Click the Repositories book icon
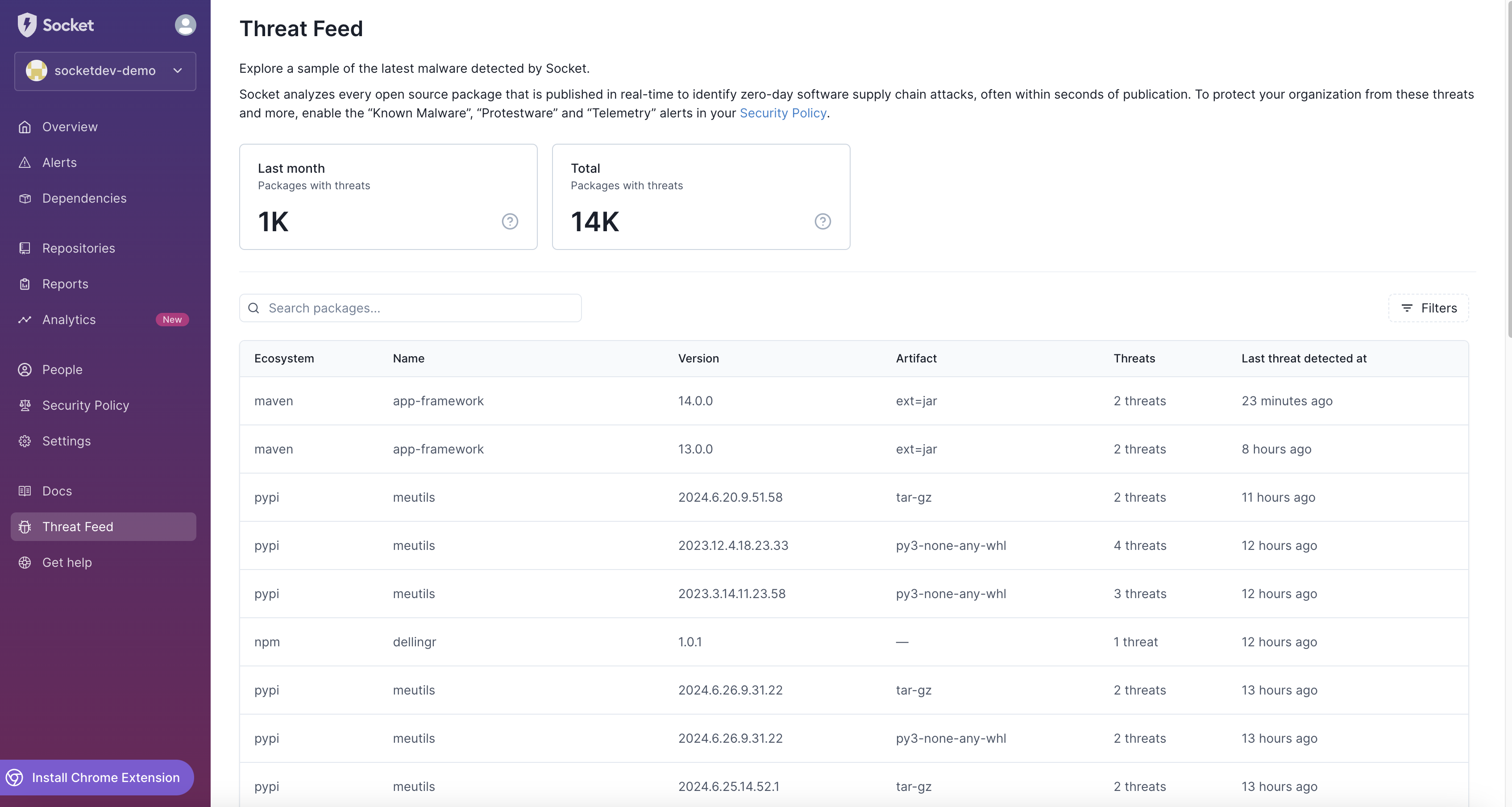This screenshot has height=807, width=1512. pos(25,248)
